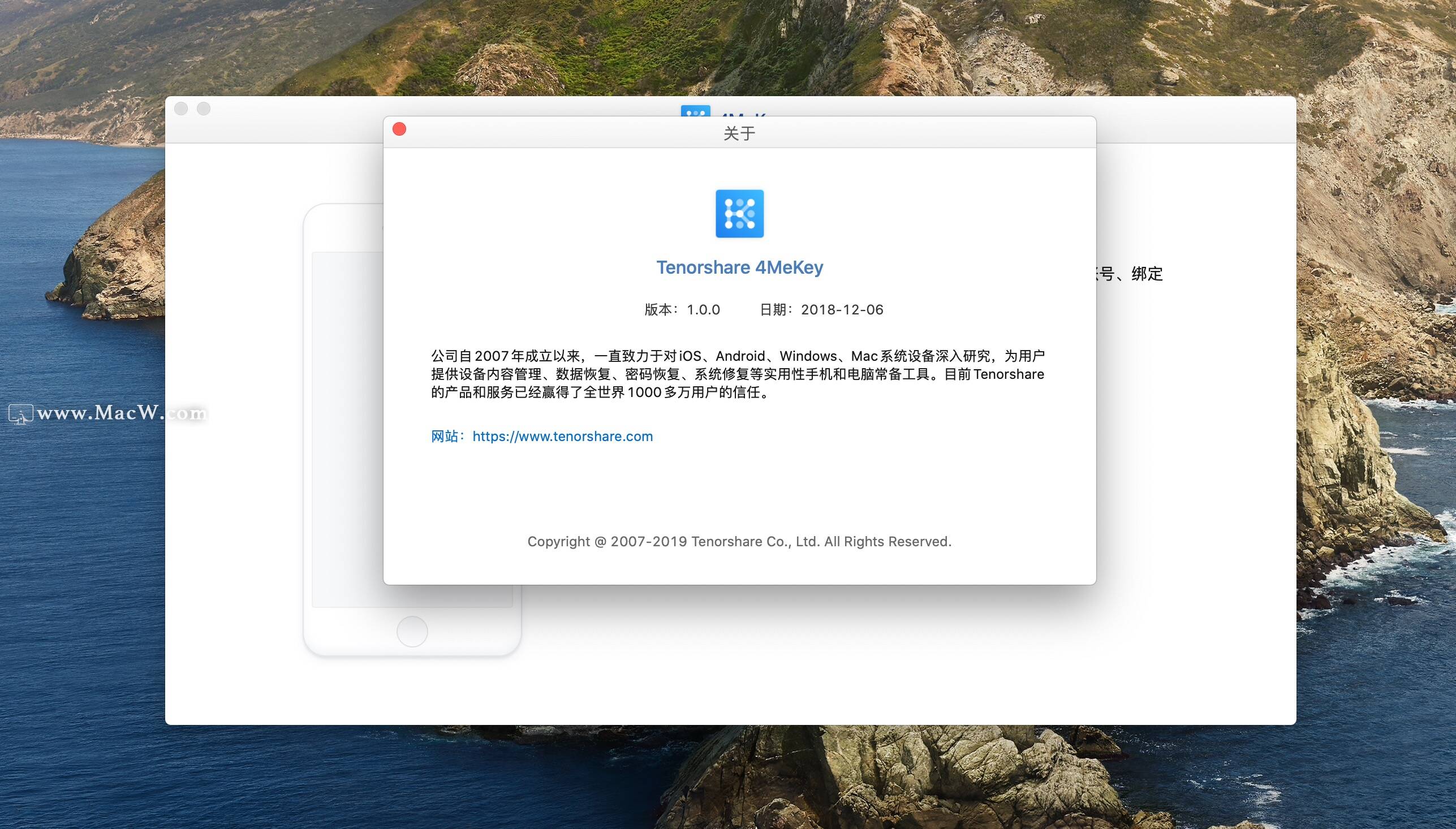Click the 4MeKey app icon in About dialog
The width and height of the screenshot is (1456, 829).
[739, 214]
